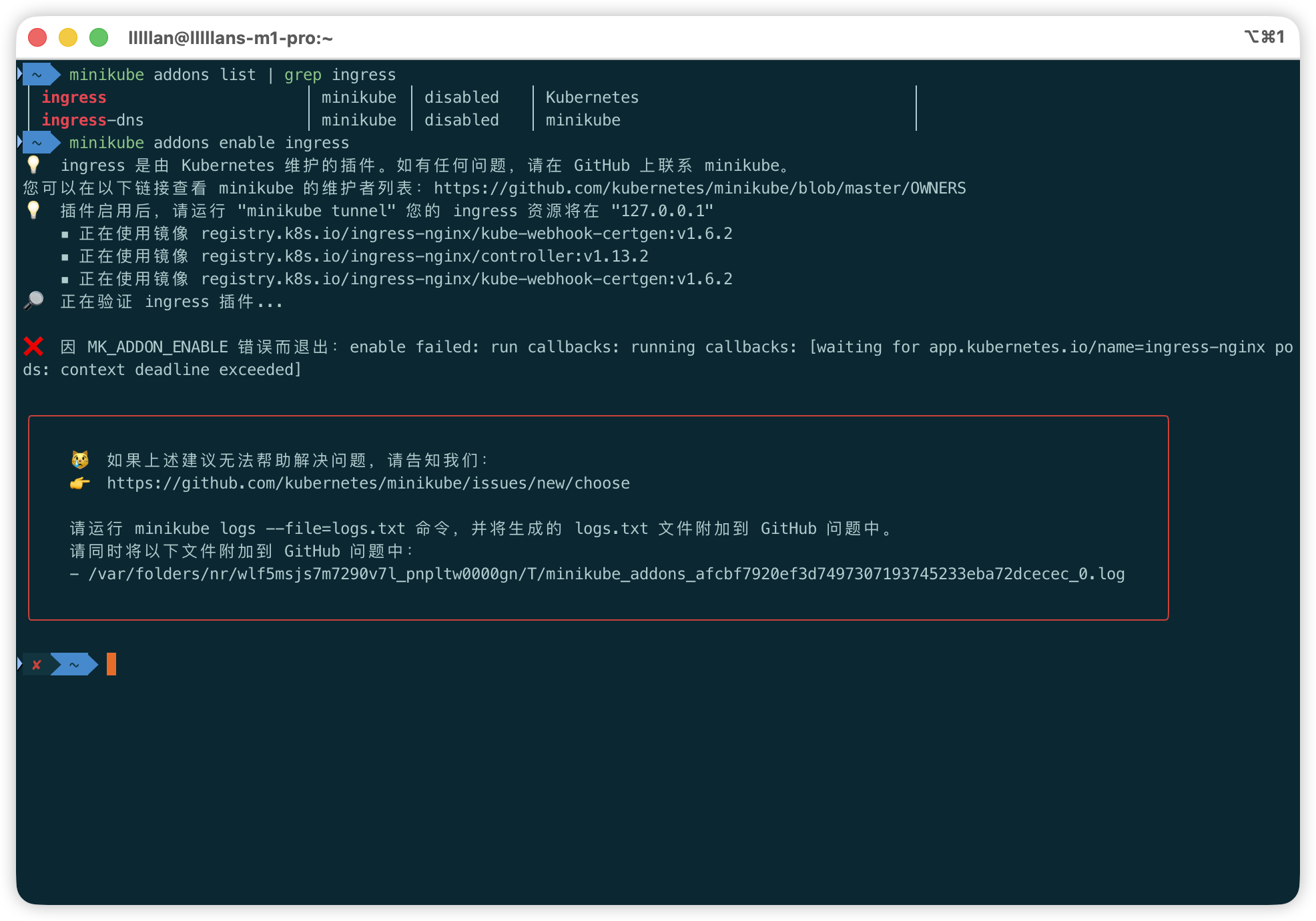Image resolution: width=1316 pixels, height=921 pixels.
Task: Click the orange terminal cursor block
Action: (x=111, y=664)
